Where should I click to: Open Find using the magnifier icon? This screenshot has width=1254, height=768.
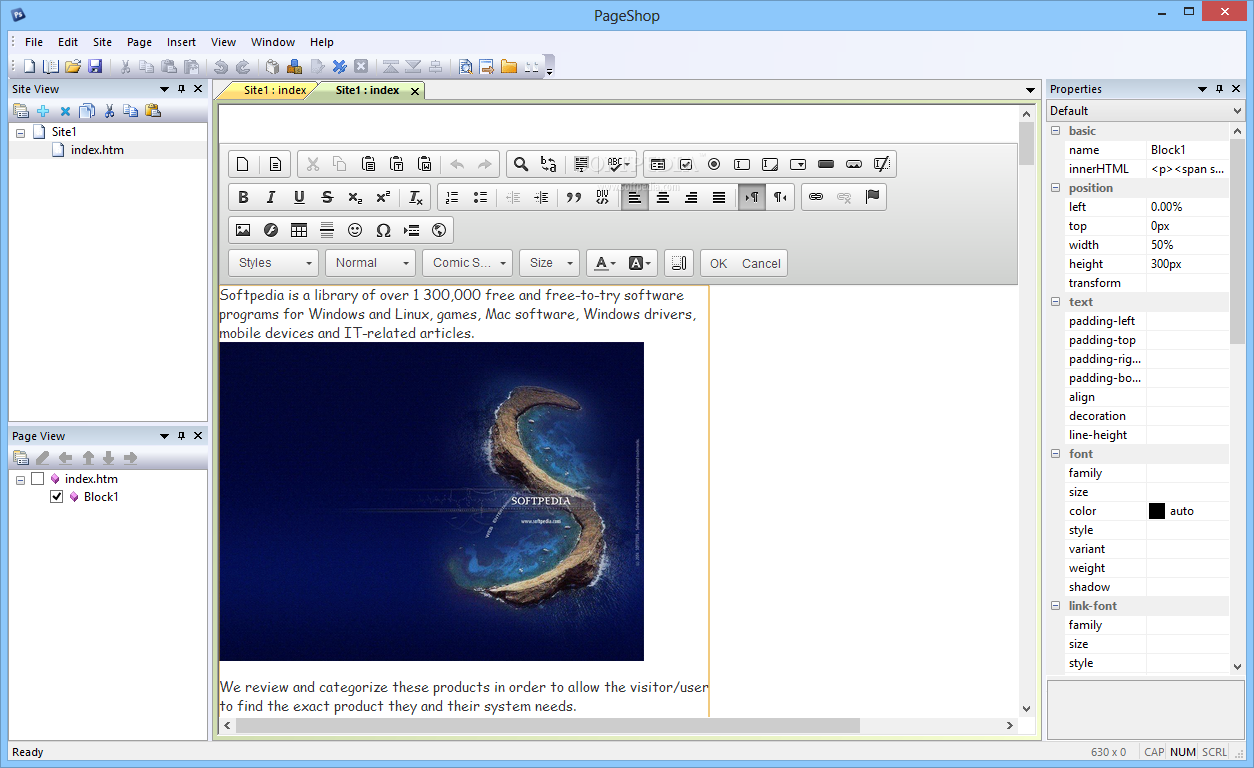pos(520,165)
